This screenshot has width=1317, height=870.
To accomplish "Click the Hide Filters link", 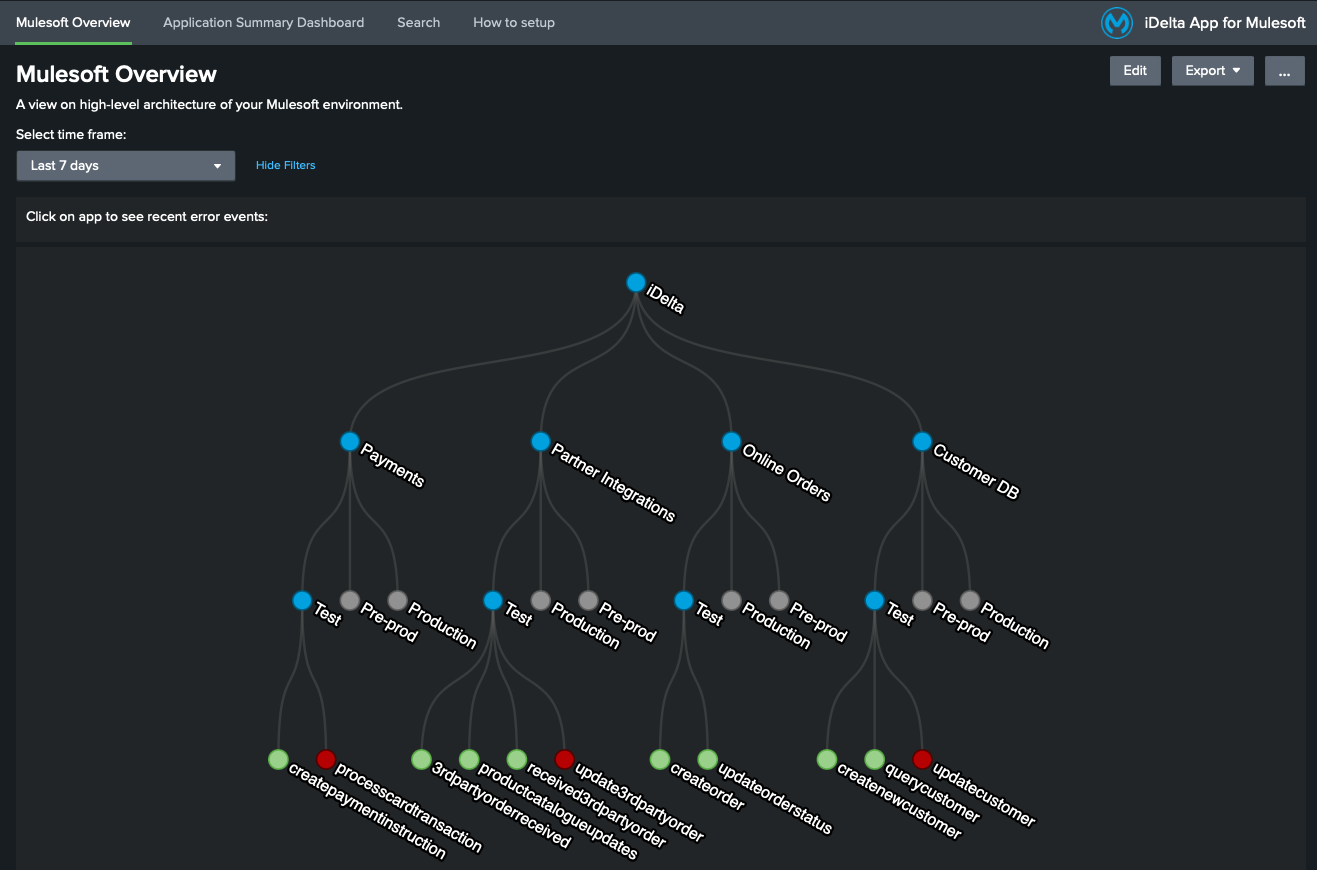I will coord(286,166).
